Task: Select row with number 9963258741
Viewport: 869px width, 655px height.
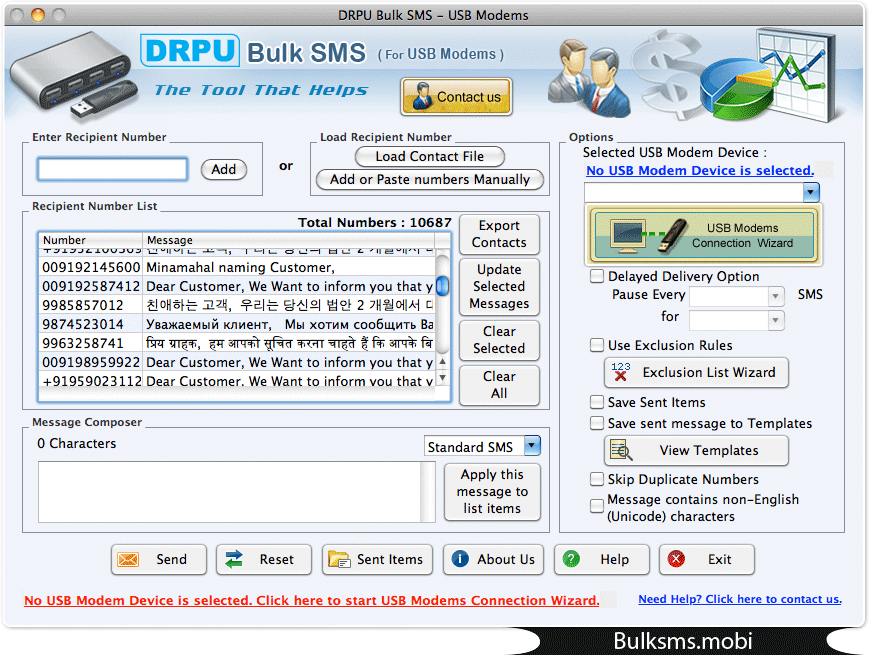Action: pos(237,343)
